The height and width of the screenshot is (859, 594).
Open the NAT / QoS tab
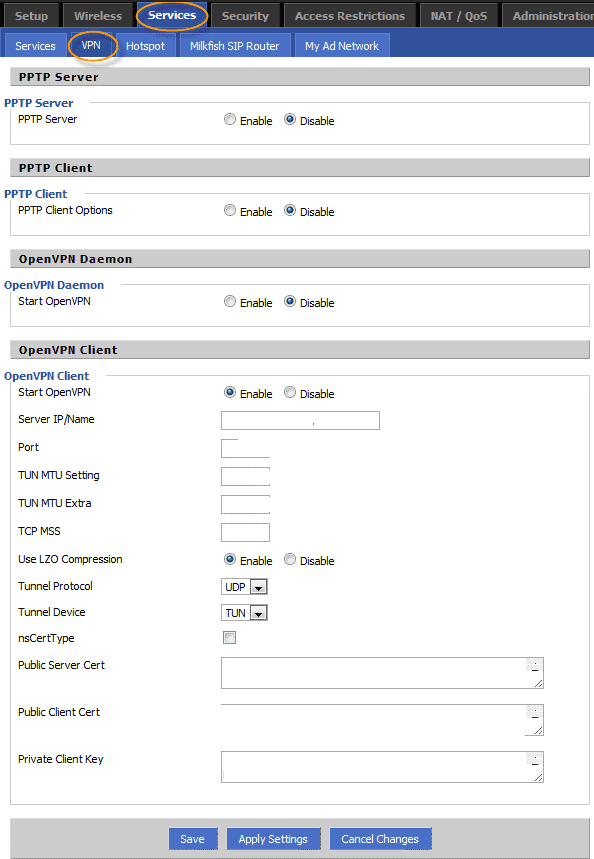tap(459, 16)
